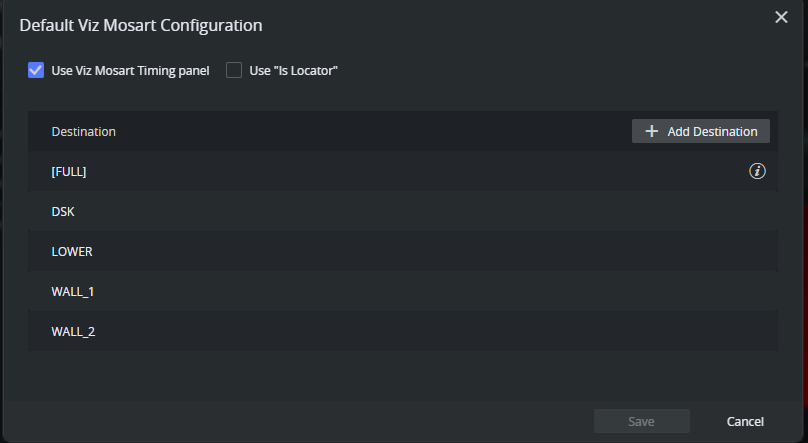Close the Viz Mosart Configuration dialog
808x443 pixels.
click(781, 17)
